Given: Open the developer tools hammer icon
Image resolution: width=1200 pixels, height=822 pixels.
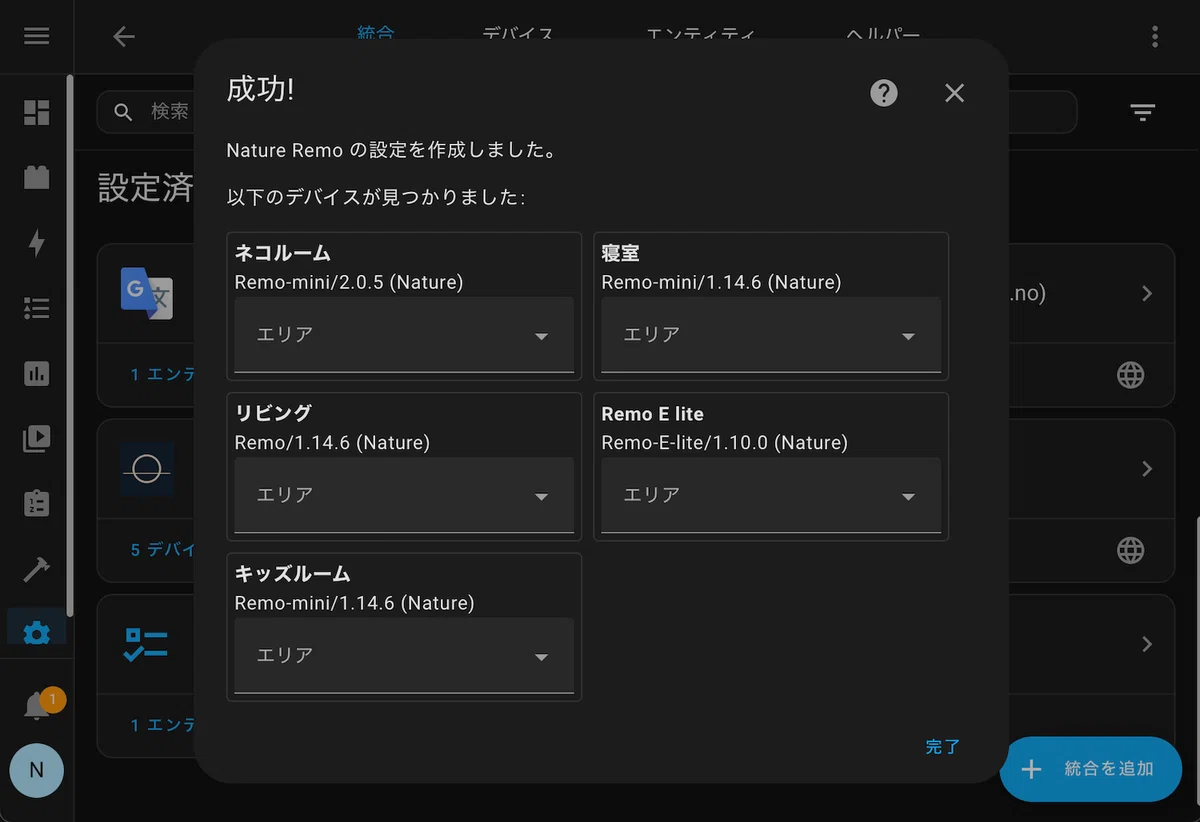Looking at the screenshot, I should (37, 569).
